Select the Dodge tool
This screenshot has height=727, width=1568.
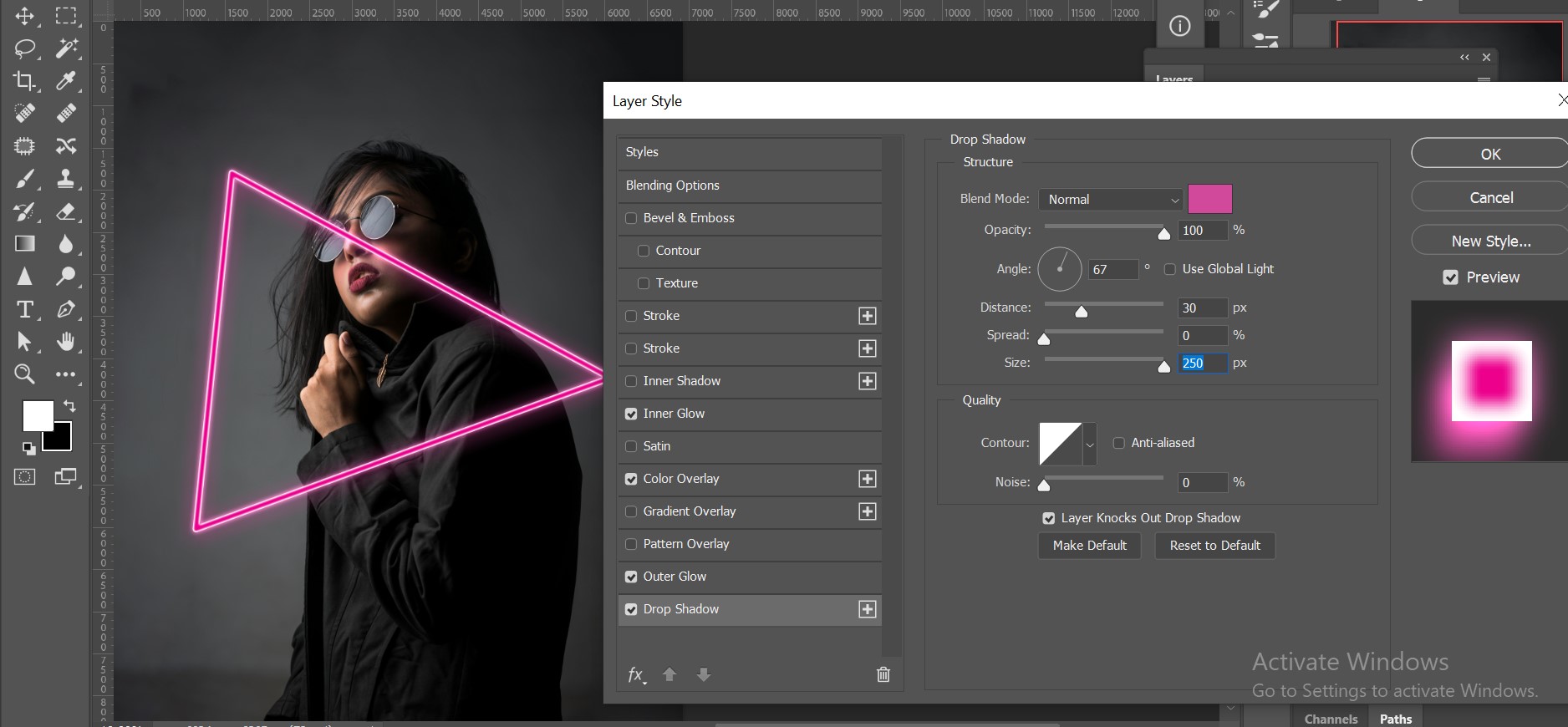click(x=66, y=277)
